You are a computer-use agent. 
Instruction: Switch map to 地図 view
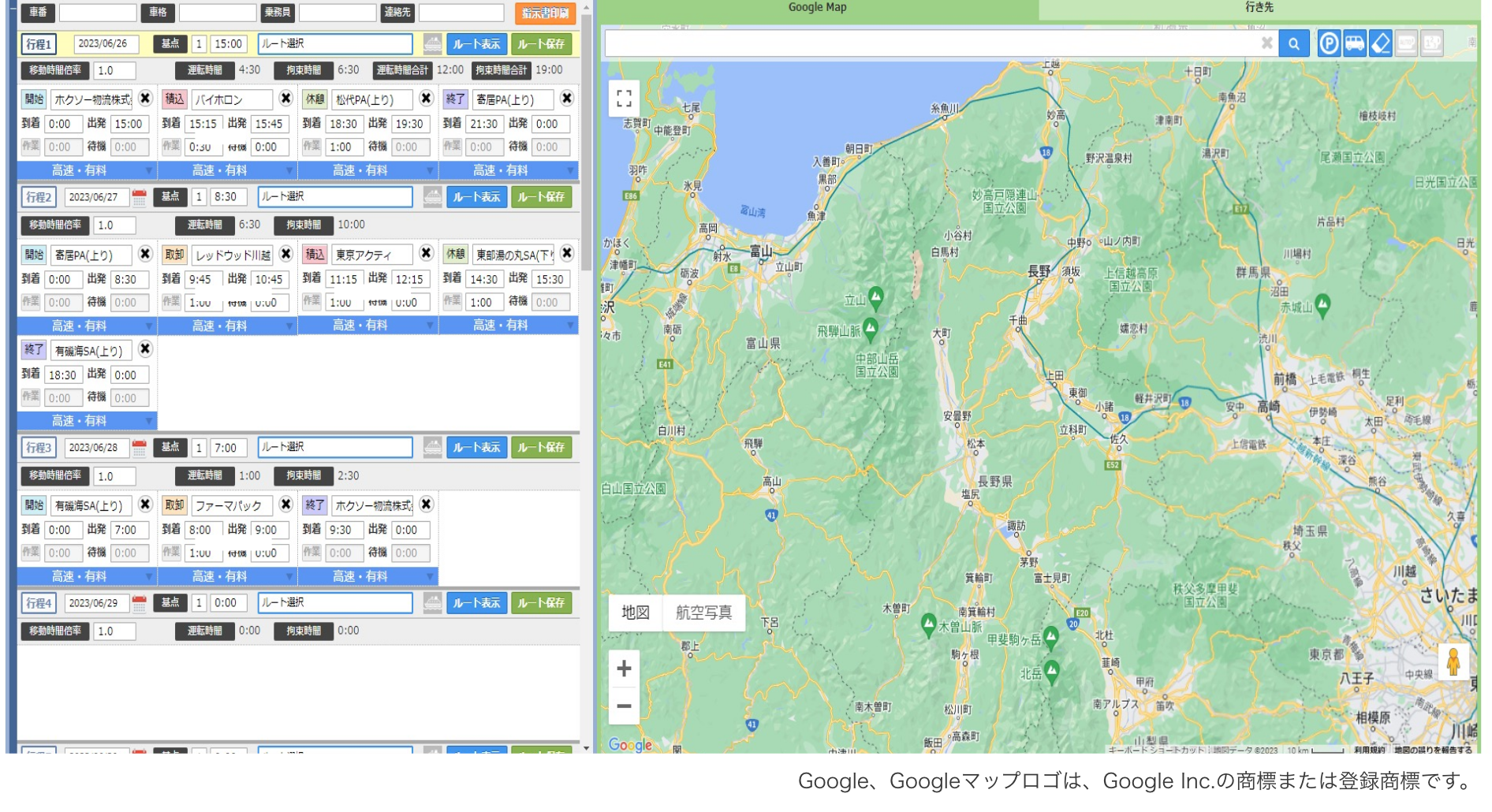(636, 613)
